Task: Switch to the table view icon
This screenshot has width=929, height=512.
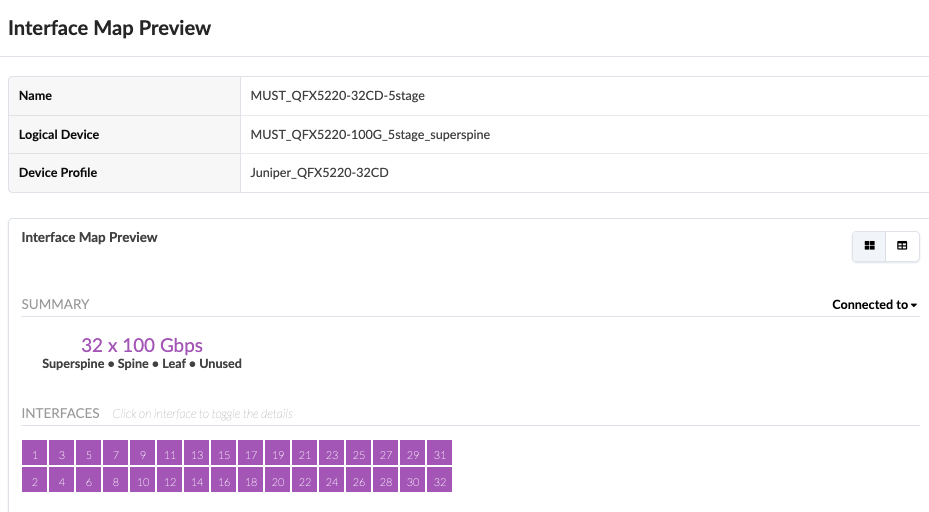Action: 902,246
